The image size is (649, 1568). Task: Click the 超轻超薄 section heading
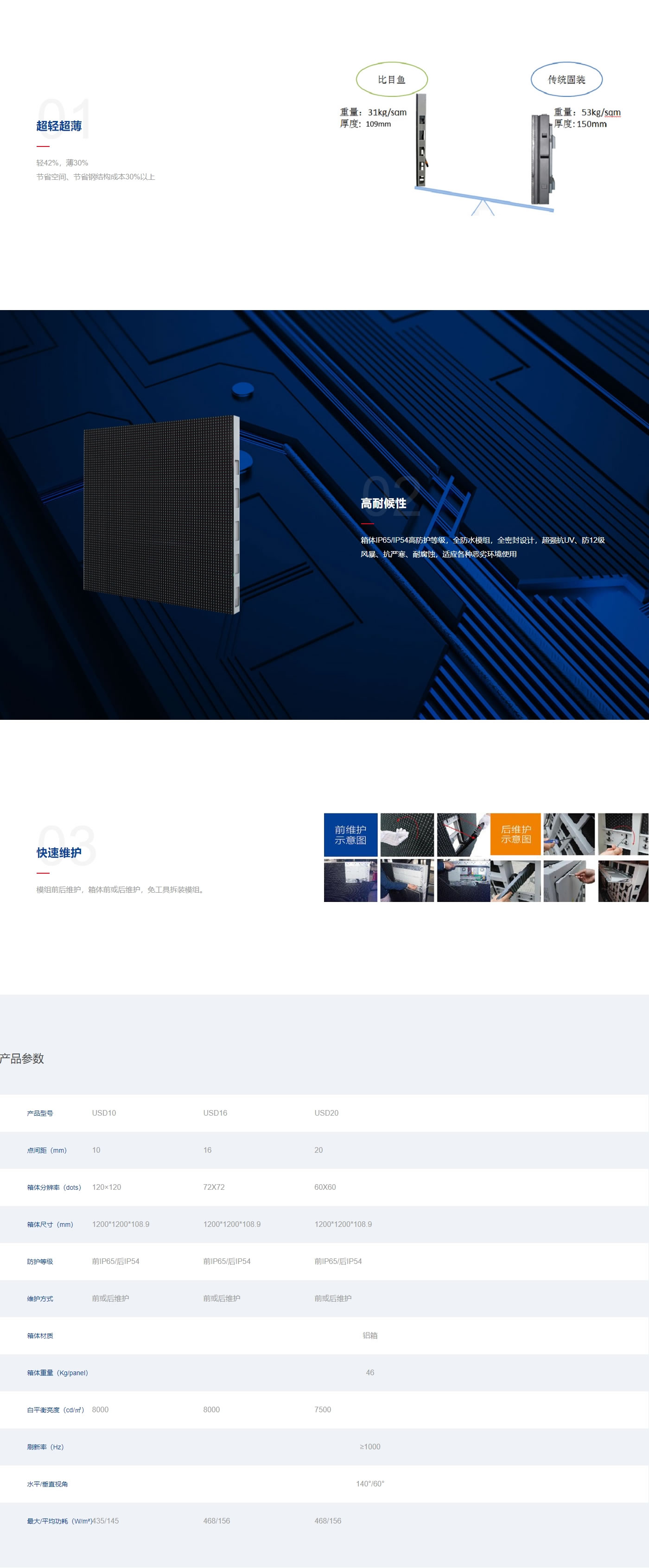pyautogui.click(x=59, y=126)
